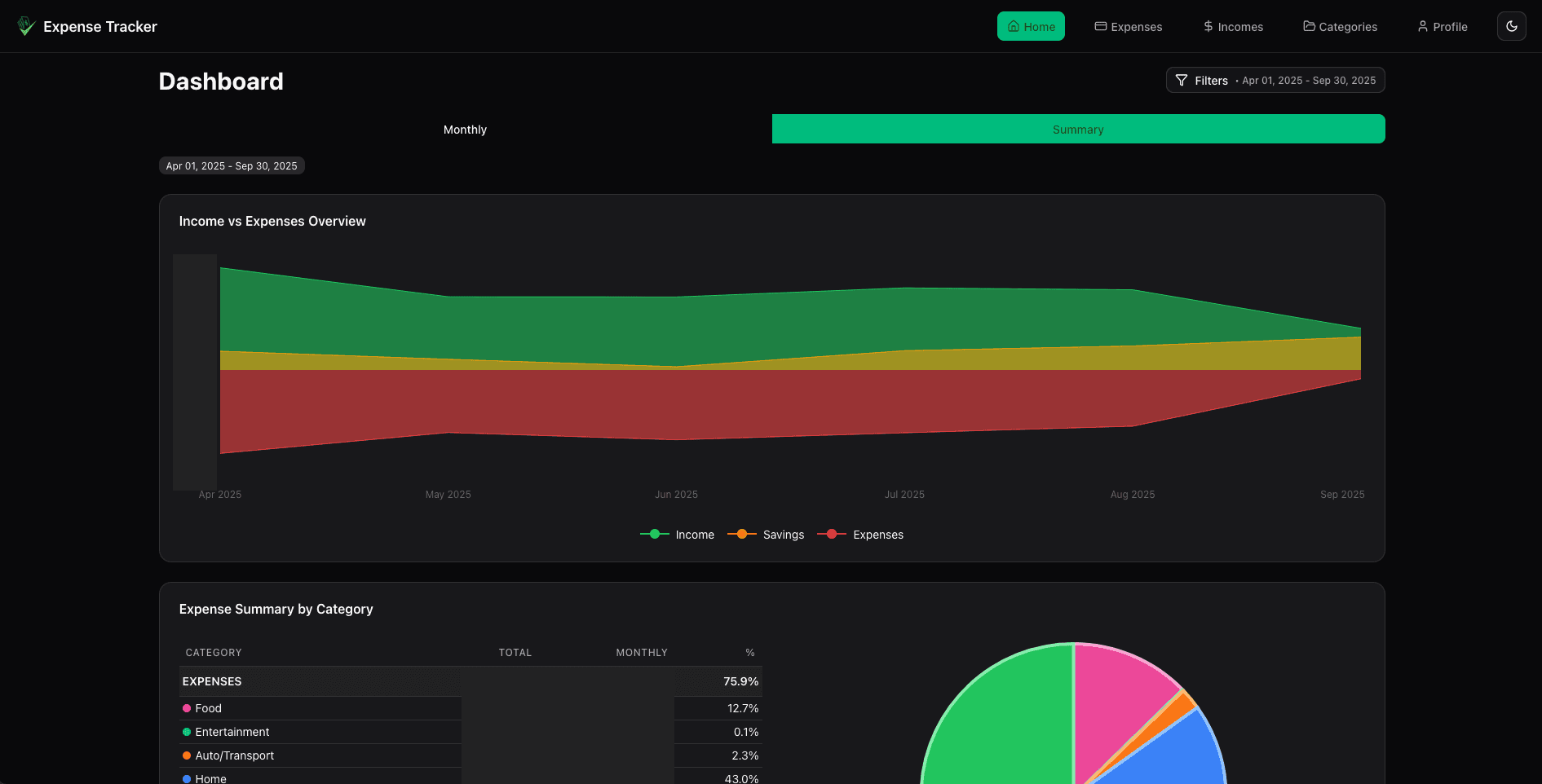The height and width of the screenshot is (784, 1542).
Task: Click the Expense Tracker title text
Action: [100, 26]
